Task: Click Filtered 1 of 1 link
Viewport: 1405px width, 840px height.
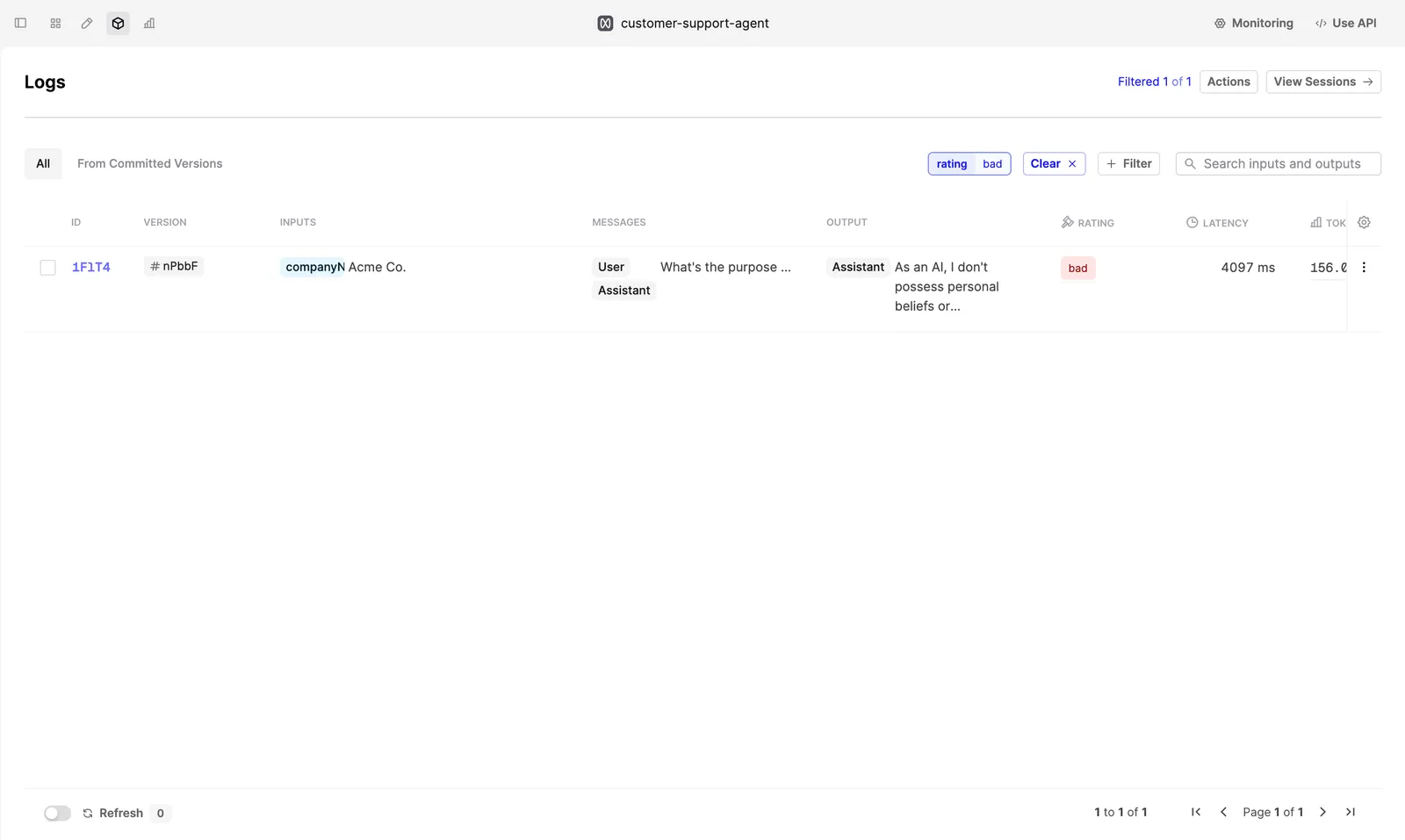Action: click(1154, 82)
